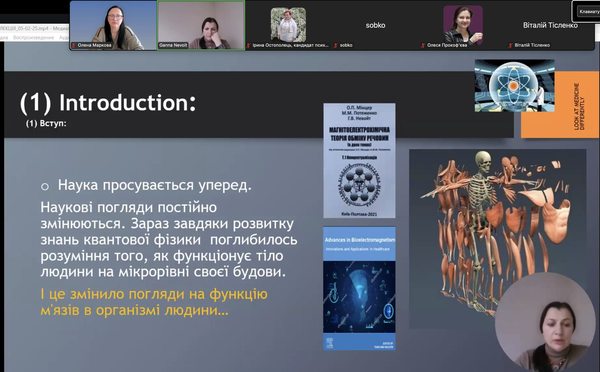Click the orange 'Look at medicine differently' block

(x=560, y=105)
